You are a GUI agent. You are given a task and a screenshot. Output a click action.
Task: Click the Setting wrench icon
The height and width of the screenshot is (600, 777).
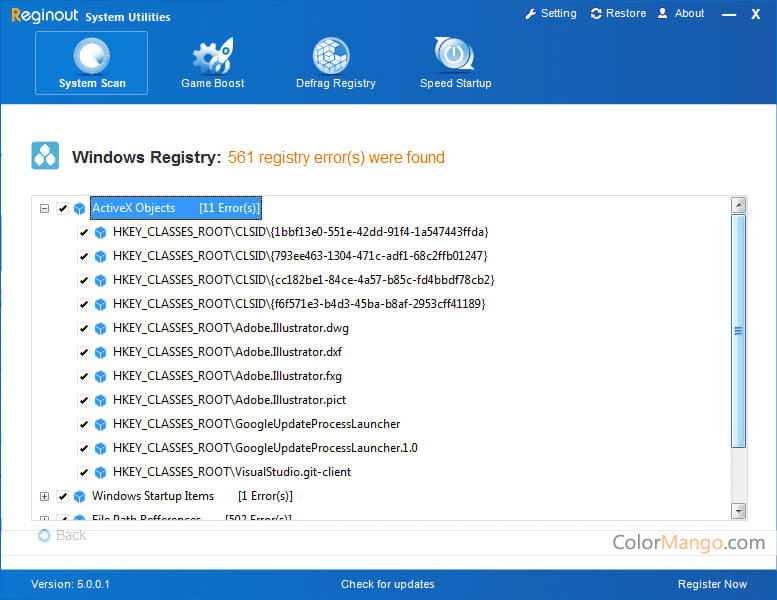point(531,14)
